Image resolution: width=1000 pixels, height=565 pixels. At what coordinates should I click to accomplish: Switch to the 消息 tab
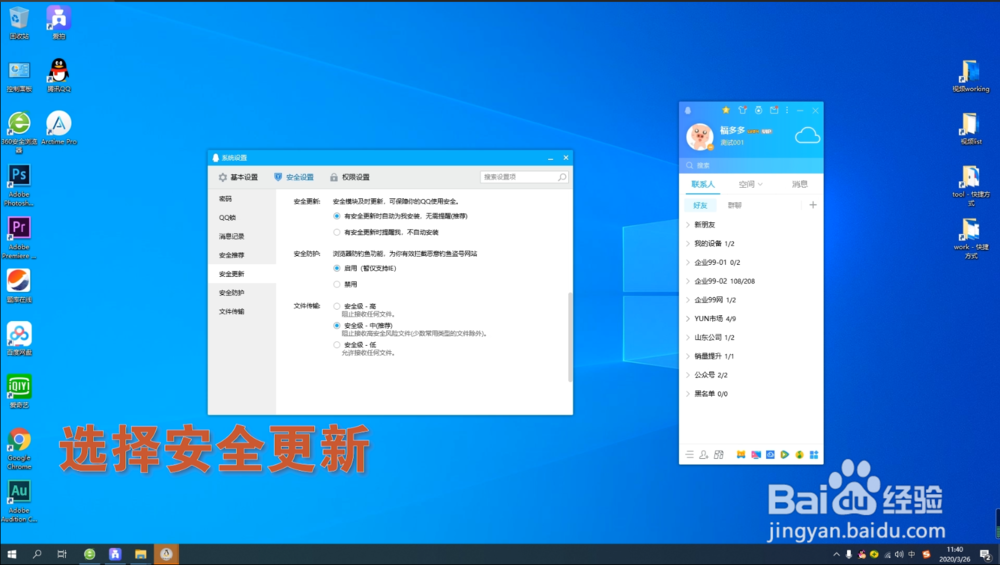[x=800, y=184]
